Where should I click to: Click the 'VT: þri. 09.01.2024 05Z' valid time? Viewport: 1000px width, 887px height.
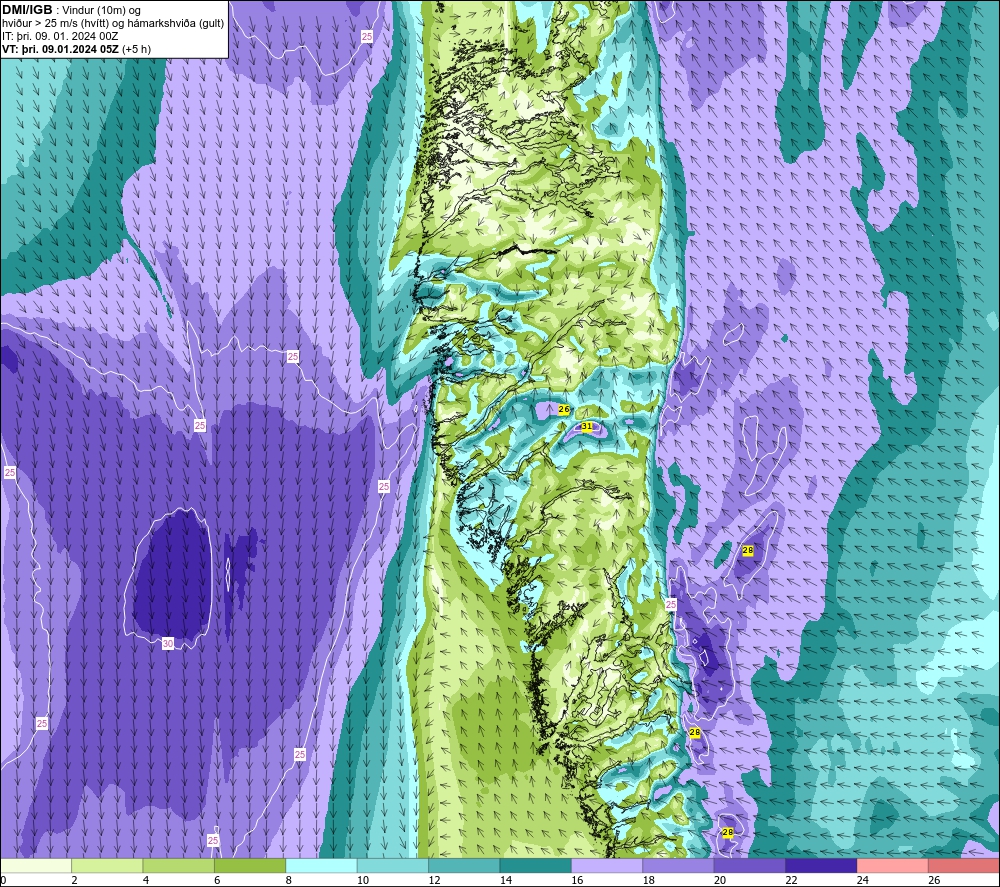click(x=60, y=49)
